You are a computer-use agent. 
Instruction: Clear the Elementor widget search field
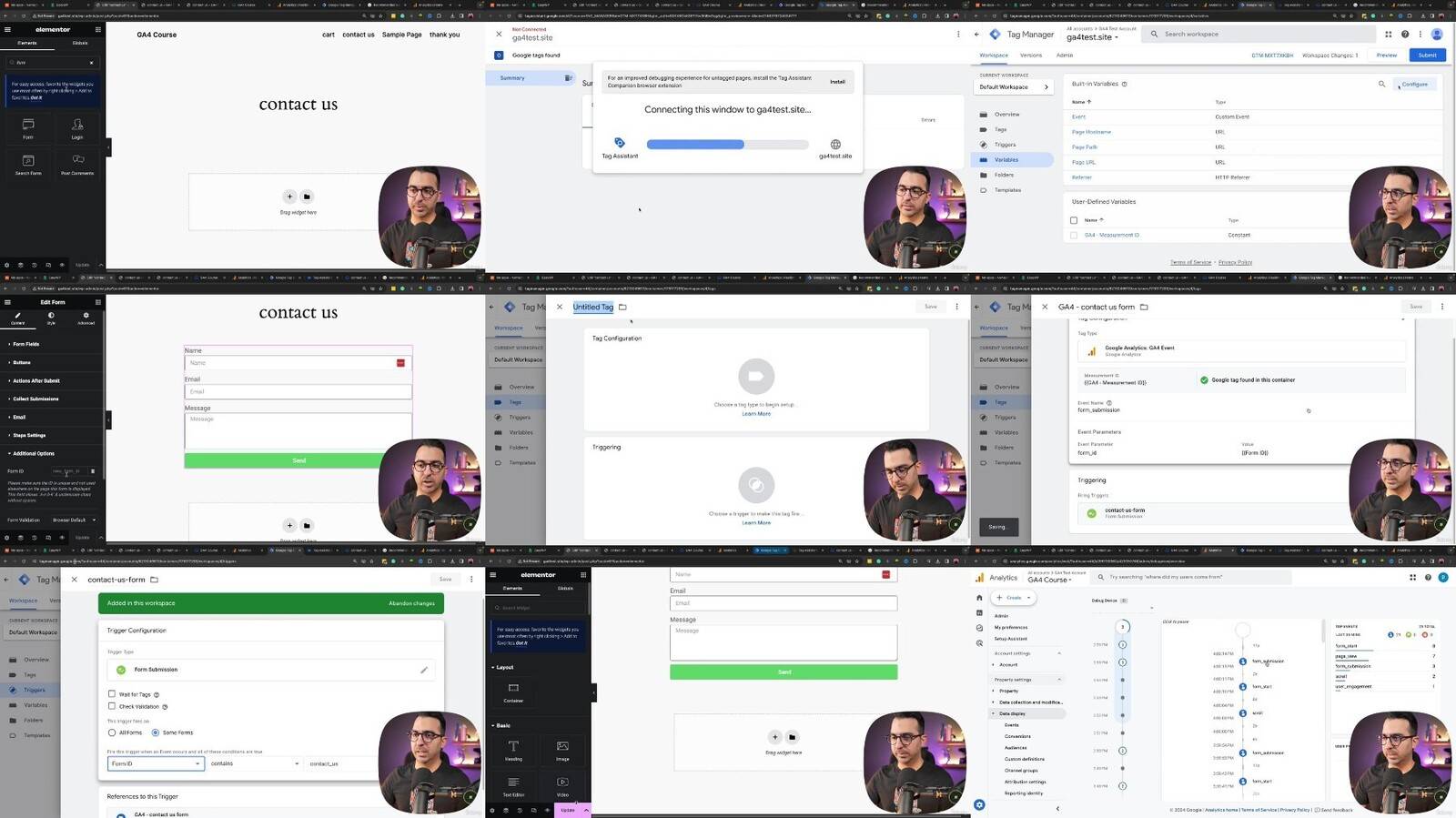click(x=91, y=63)
